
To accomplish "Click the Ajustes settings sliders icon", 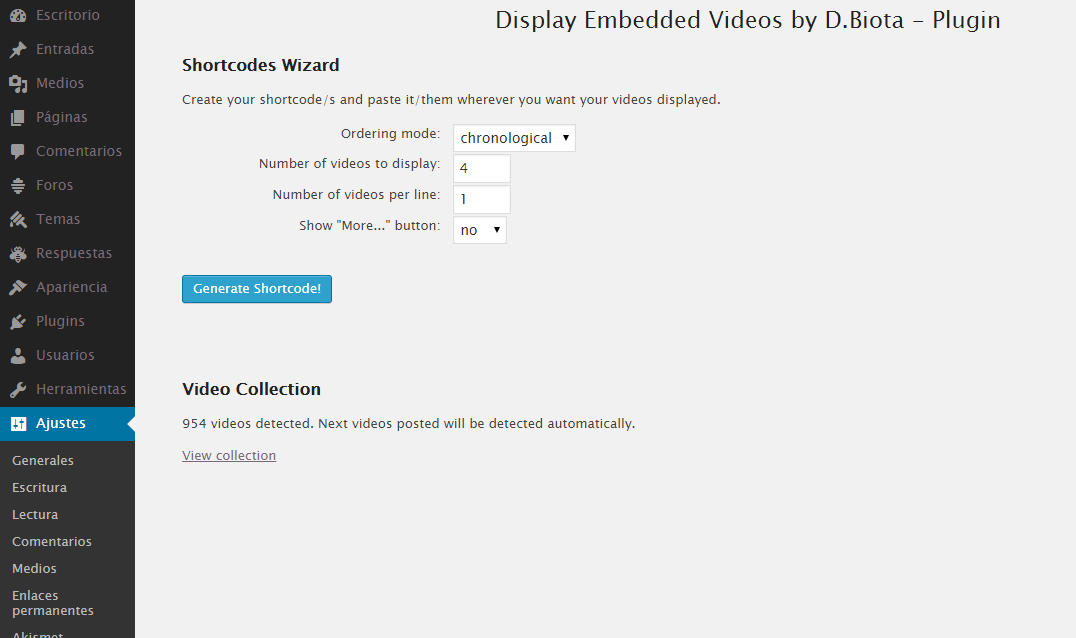I will (x=18, y=423).
